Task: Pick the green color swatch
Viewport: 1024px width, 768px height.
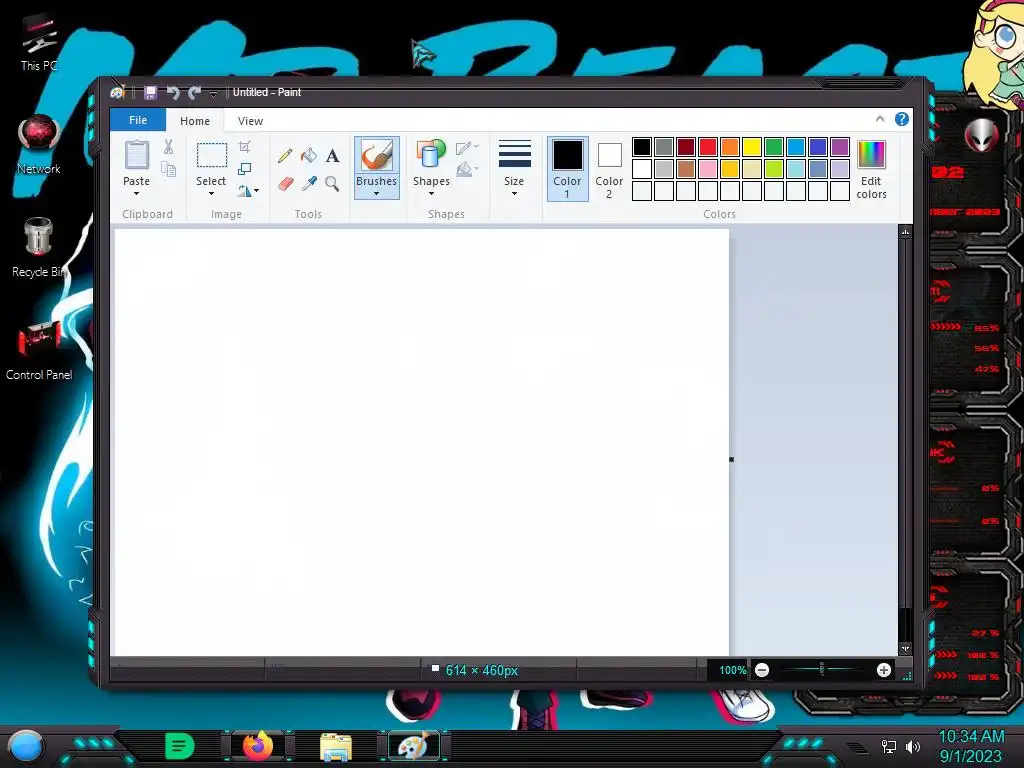Action: (x=774, y=147)
